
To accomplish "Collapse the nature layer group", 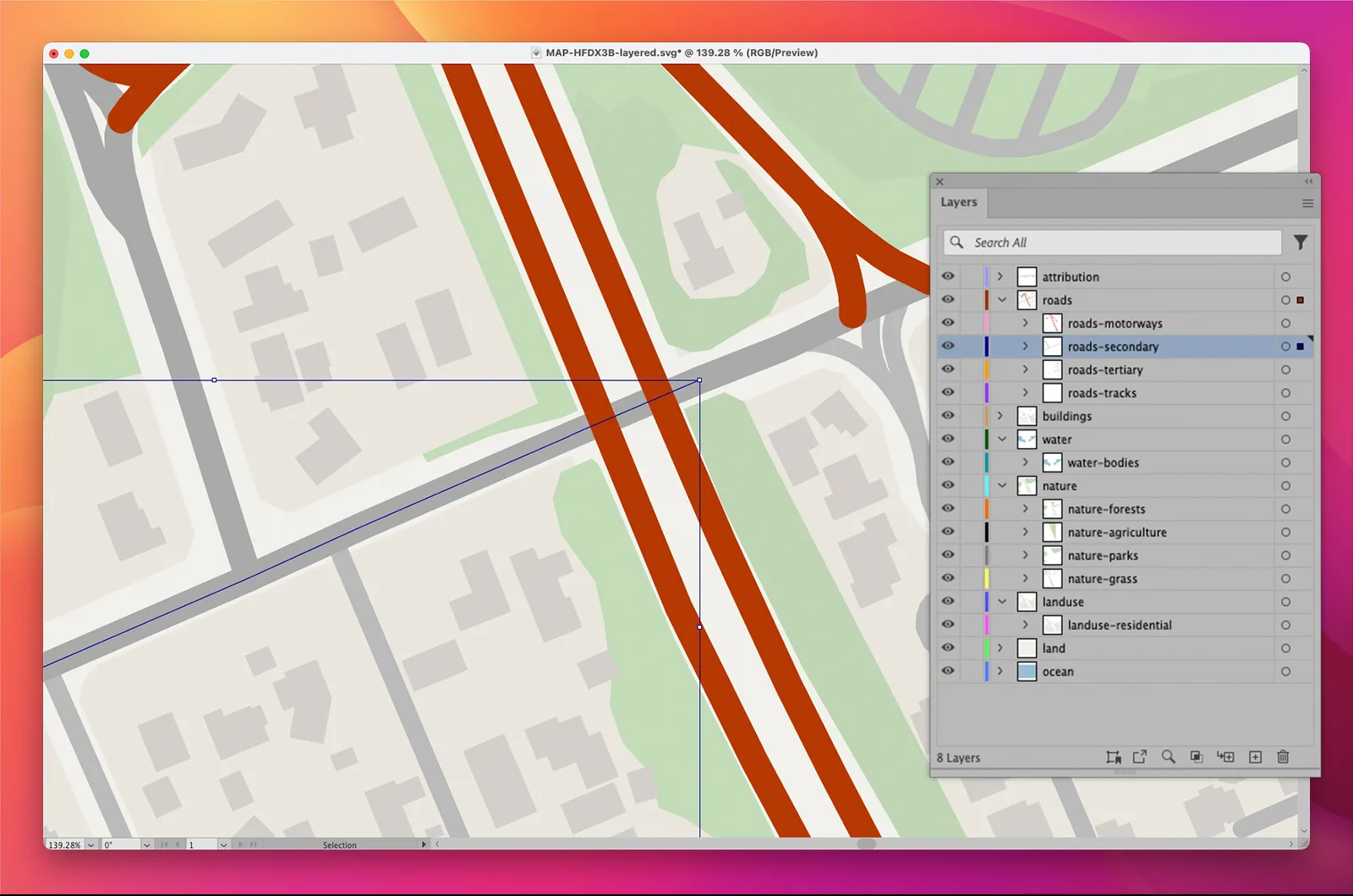I will pos(1002,486).
